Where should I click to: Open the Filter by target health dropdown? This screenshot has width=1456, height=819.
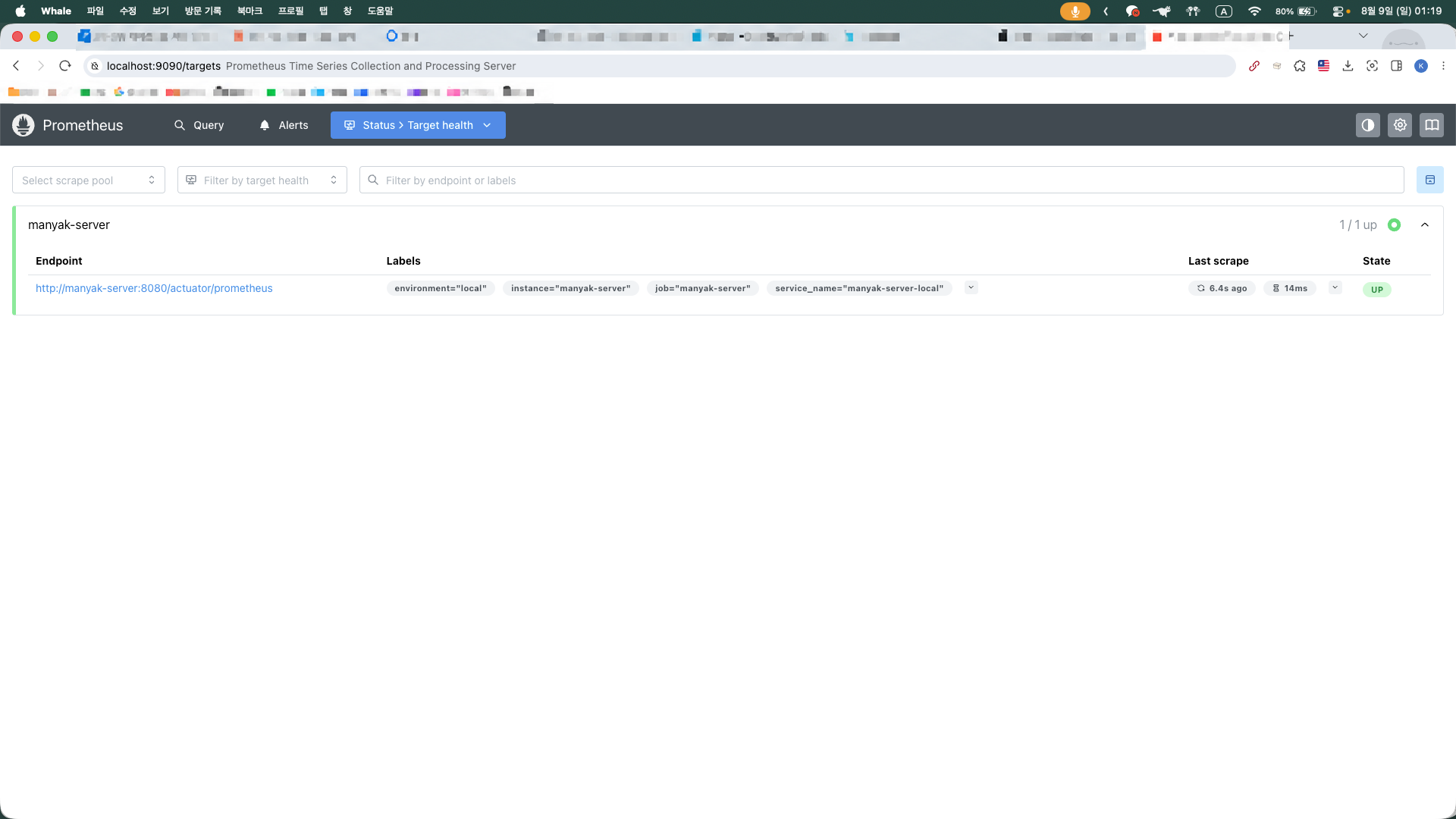[x=262, y=180]
